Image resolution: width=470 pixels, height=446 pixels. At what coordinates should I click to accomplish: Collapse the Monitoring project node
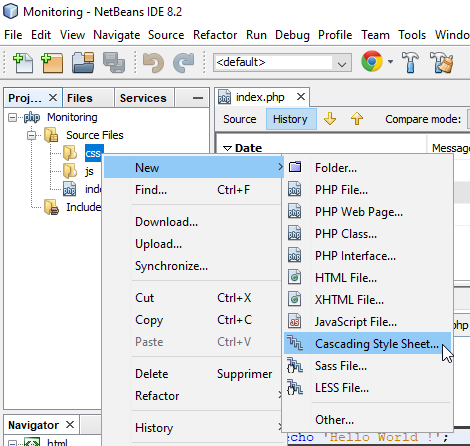[12, 117]
